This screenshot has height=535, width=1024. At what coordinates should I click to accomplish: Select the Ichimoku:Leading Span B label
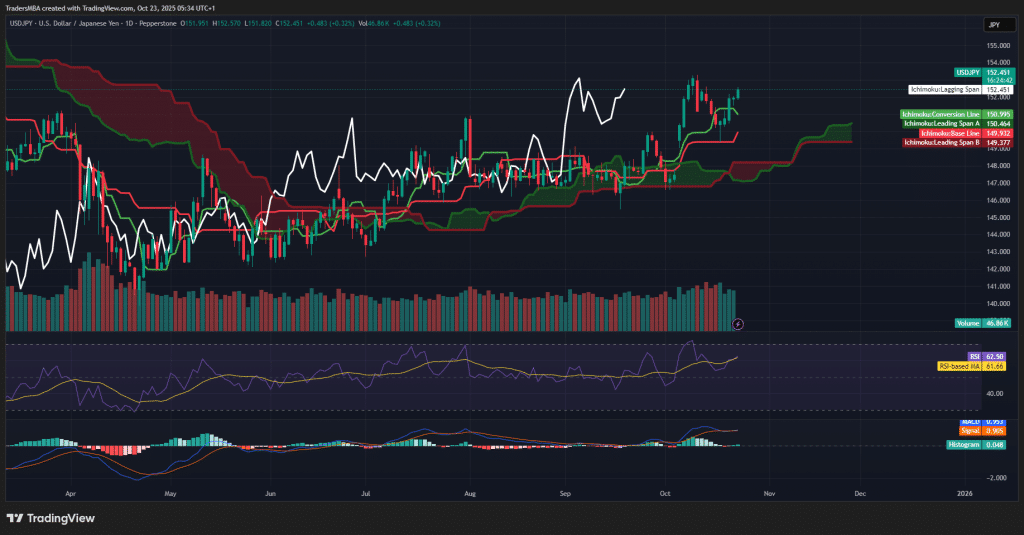click(x=957, y=142)
